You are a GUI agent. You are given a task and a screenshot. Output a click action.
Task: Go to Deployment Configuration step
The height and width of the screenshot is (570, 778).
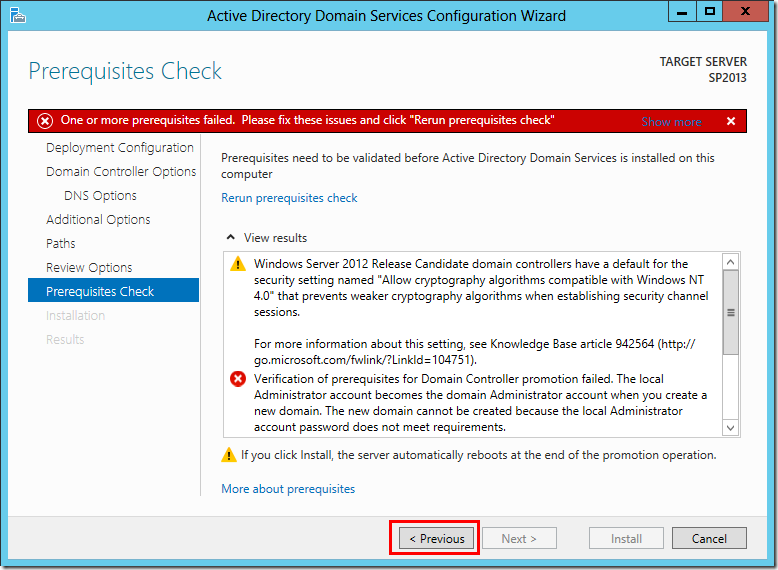pyautogui.click(x=119, y=148)
